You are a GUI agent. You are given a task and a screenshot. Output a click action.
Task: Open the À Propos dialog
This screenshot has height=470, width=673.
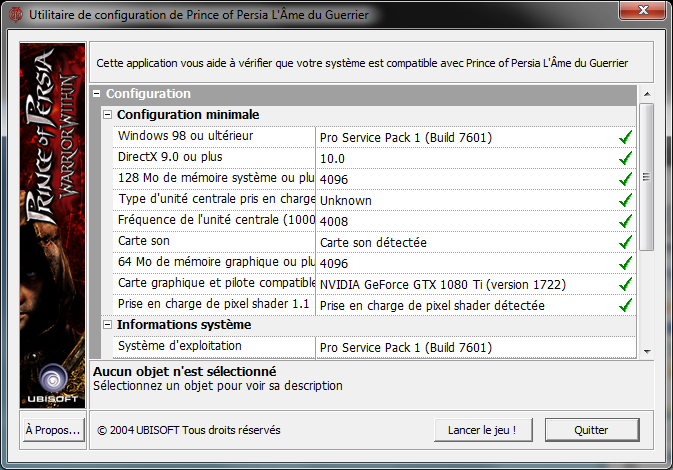53,430
